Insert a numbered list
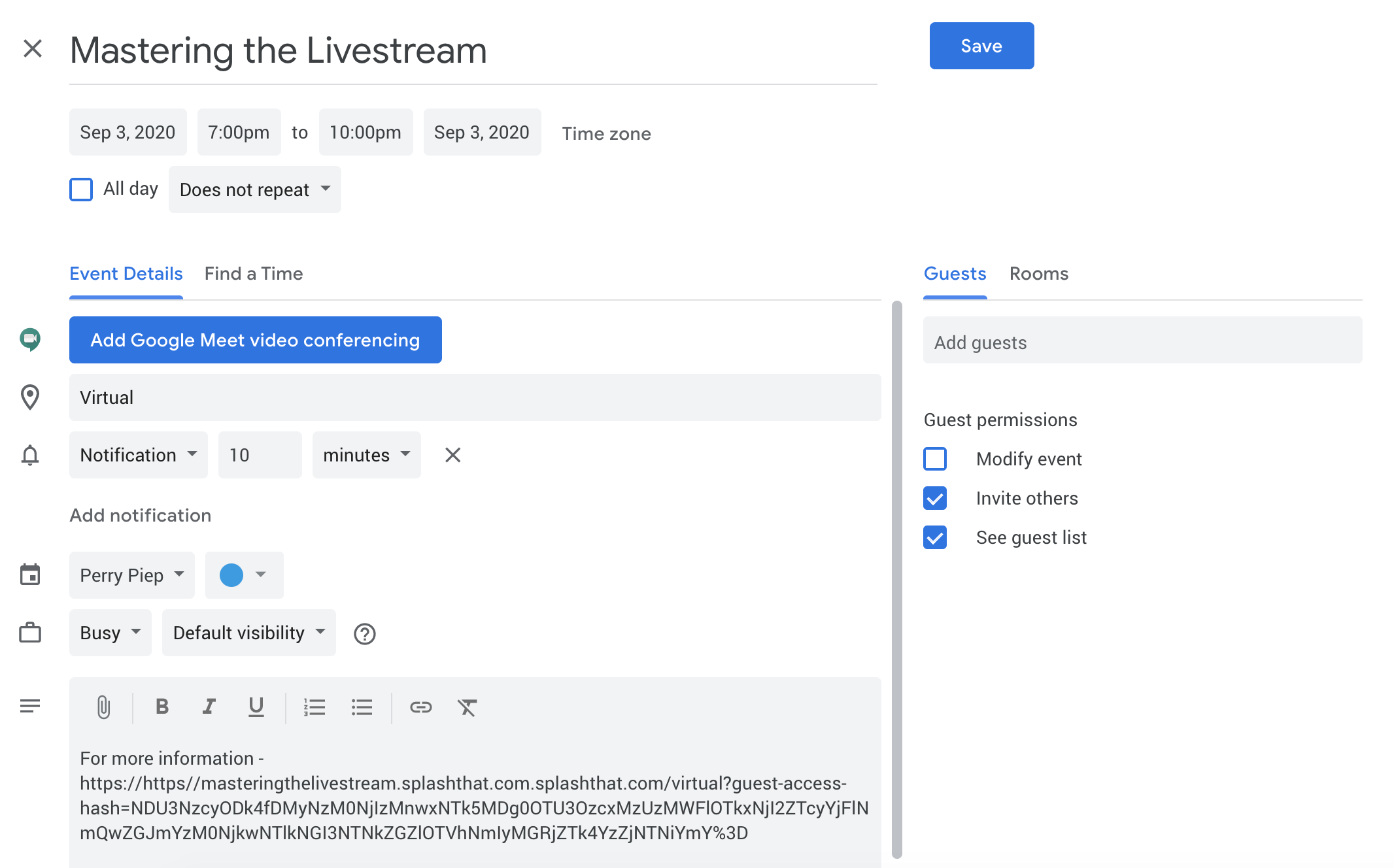This screenshot has height=868, width=1394. (314, 707)
